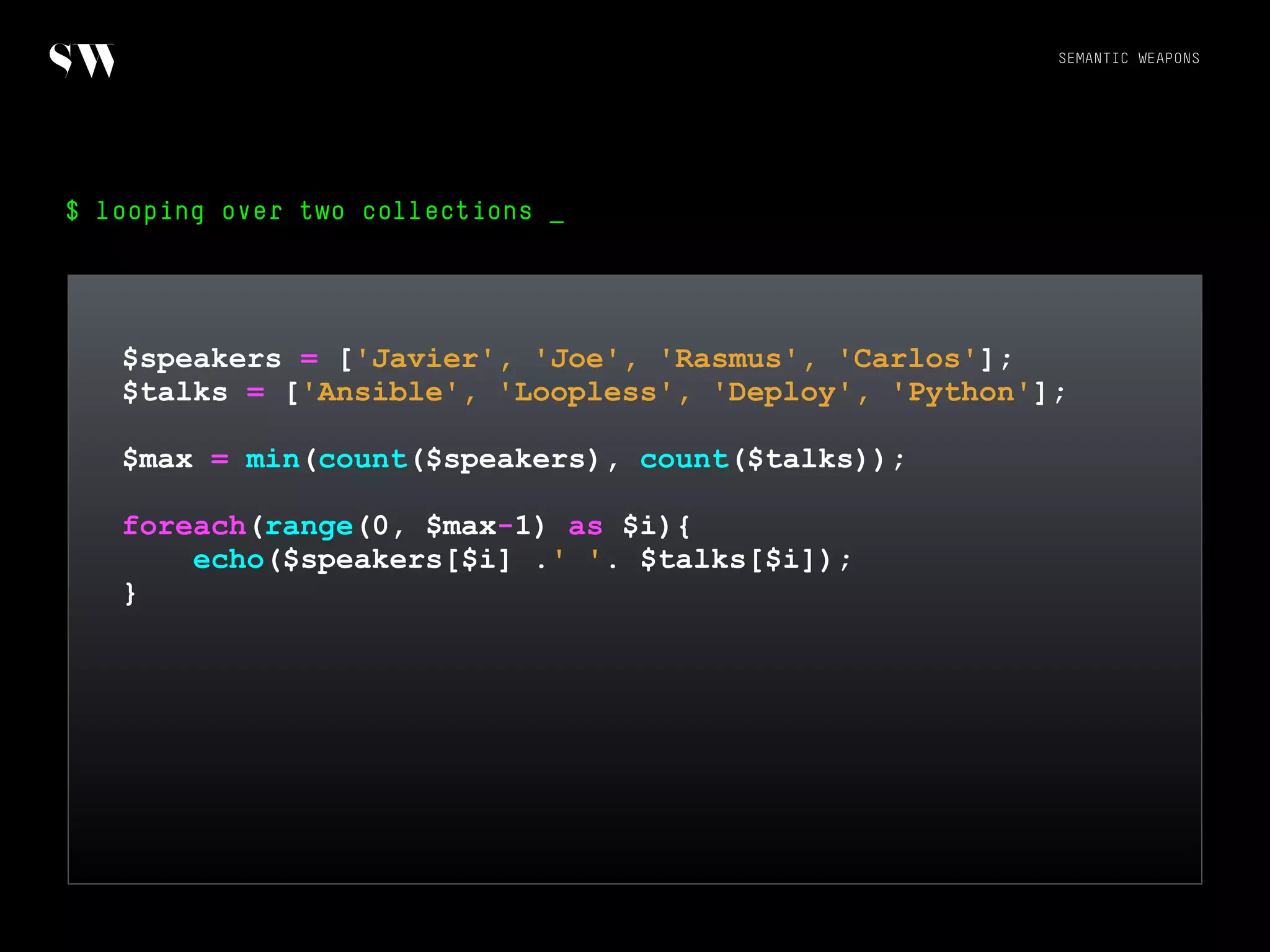Click 'count' before ($talks)
This screenshot has width=1270, height=952.
tap(684, 459)
